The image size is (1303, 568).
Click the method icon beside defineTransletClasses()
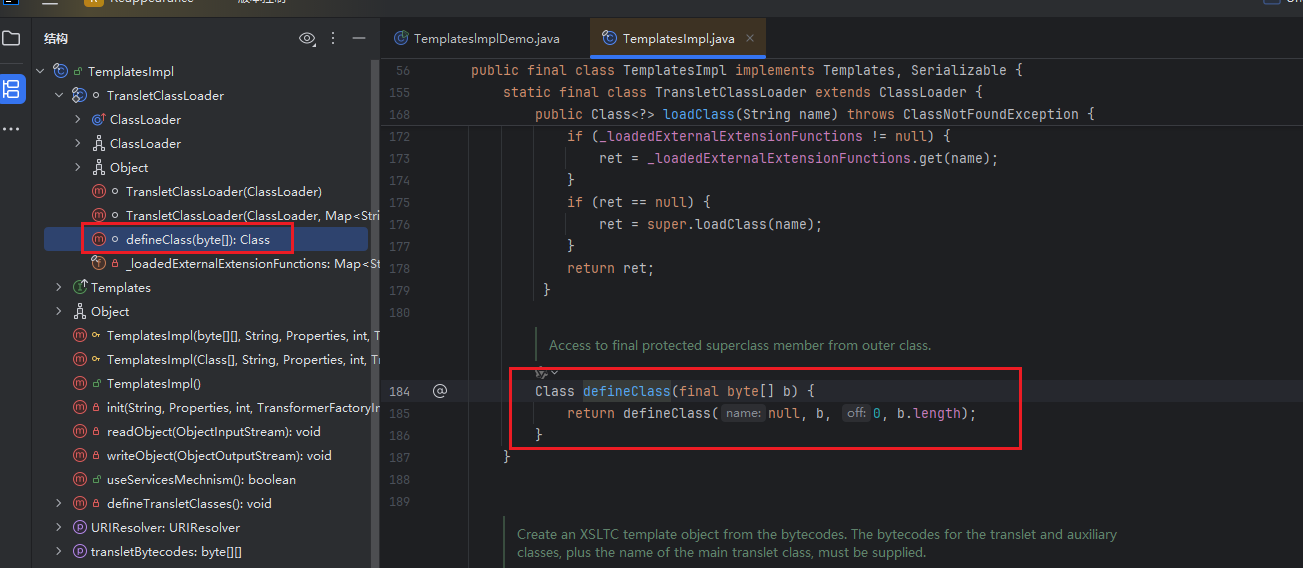tap(80, 504)
